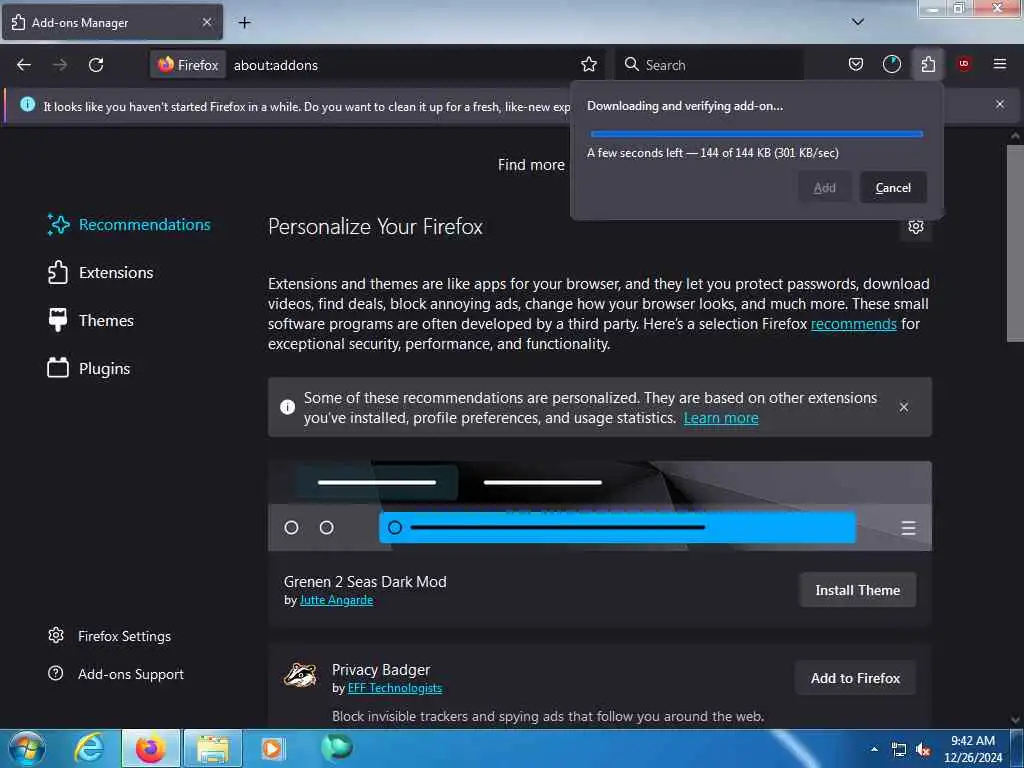Open the Windows Start menu
Viewport: 1024px width, 768px height.
[x=26, y=748]
